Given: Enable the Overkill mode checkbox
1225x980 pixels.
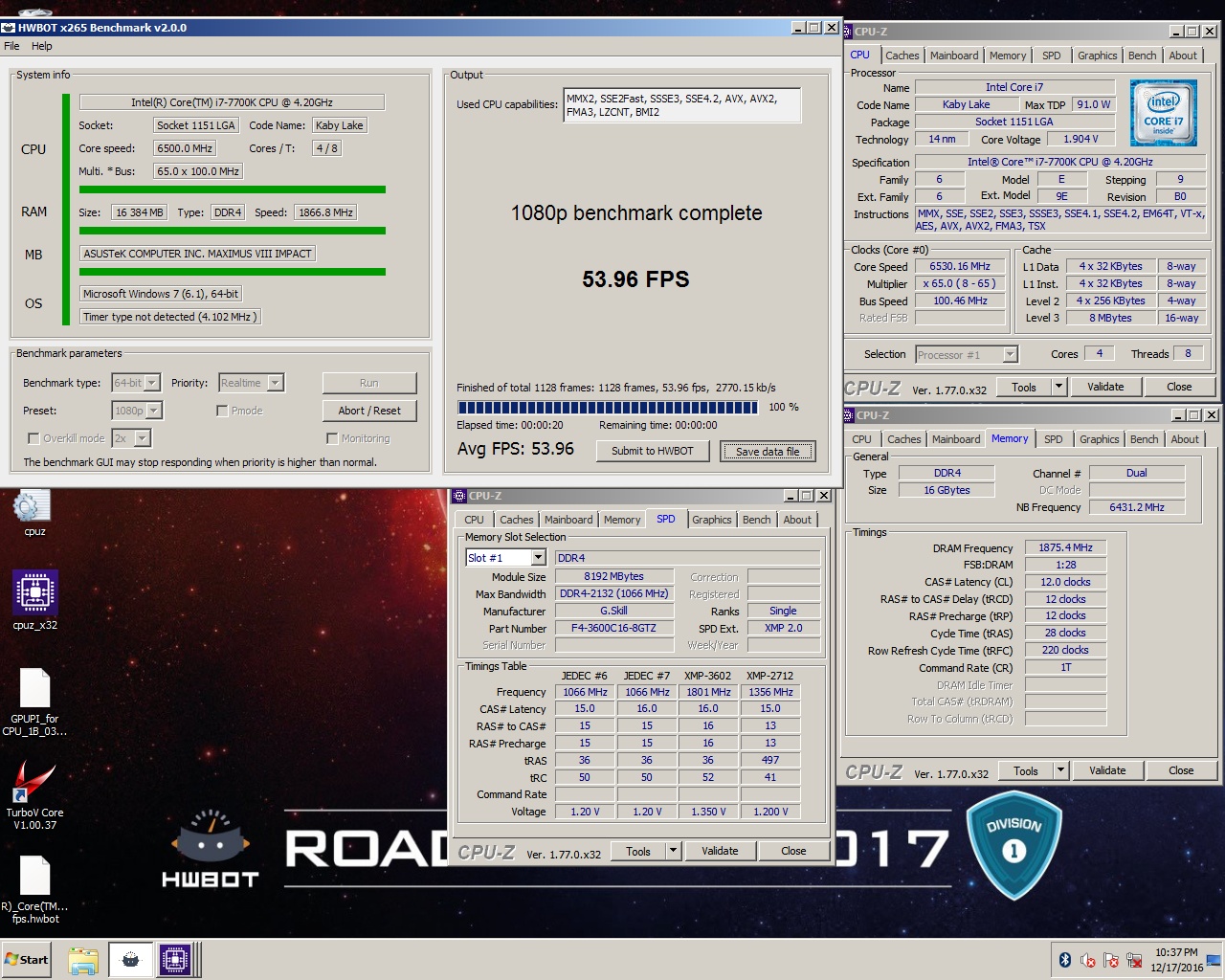Looking at the screenshot, I should point(34,438).
